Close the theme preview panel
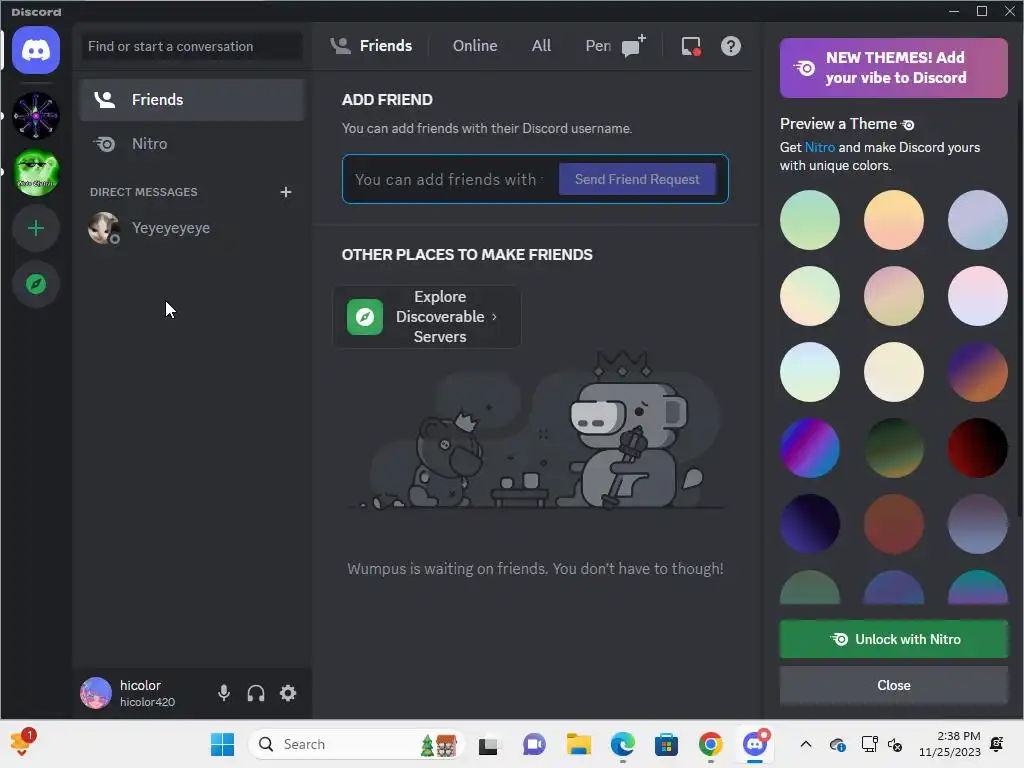The image size is (1024, 768). 893,685
